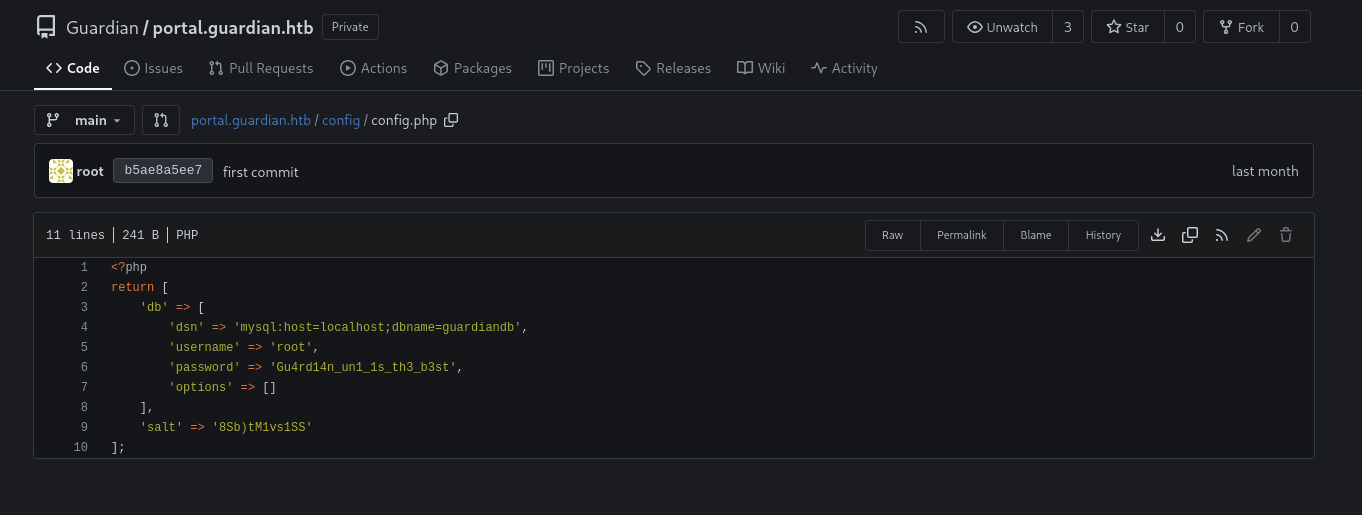Open the Pull Requests tab
Viewport: 1362px width, 515px height.
tap(261, 68)
